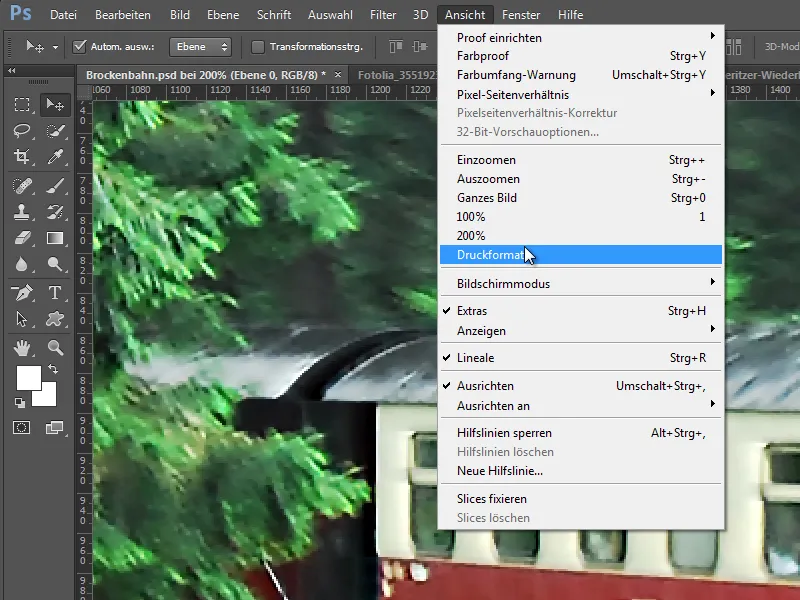Screen dimensions: 800x600
Task: Select the Type tool
Action: click(x=55, y=293)
